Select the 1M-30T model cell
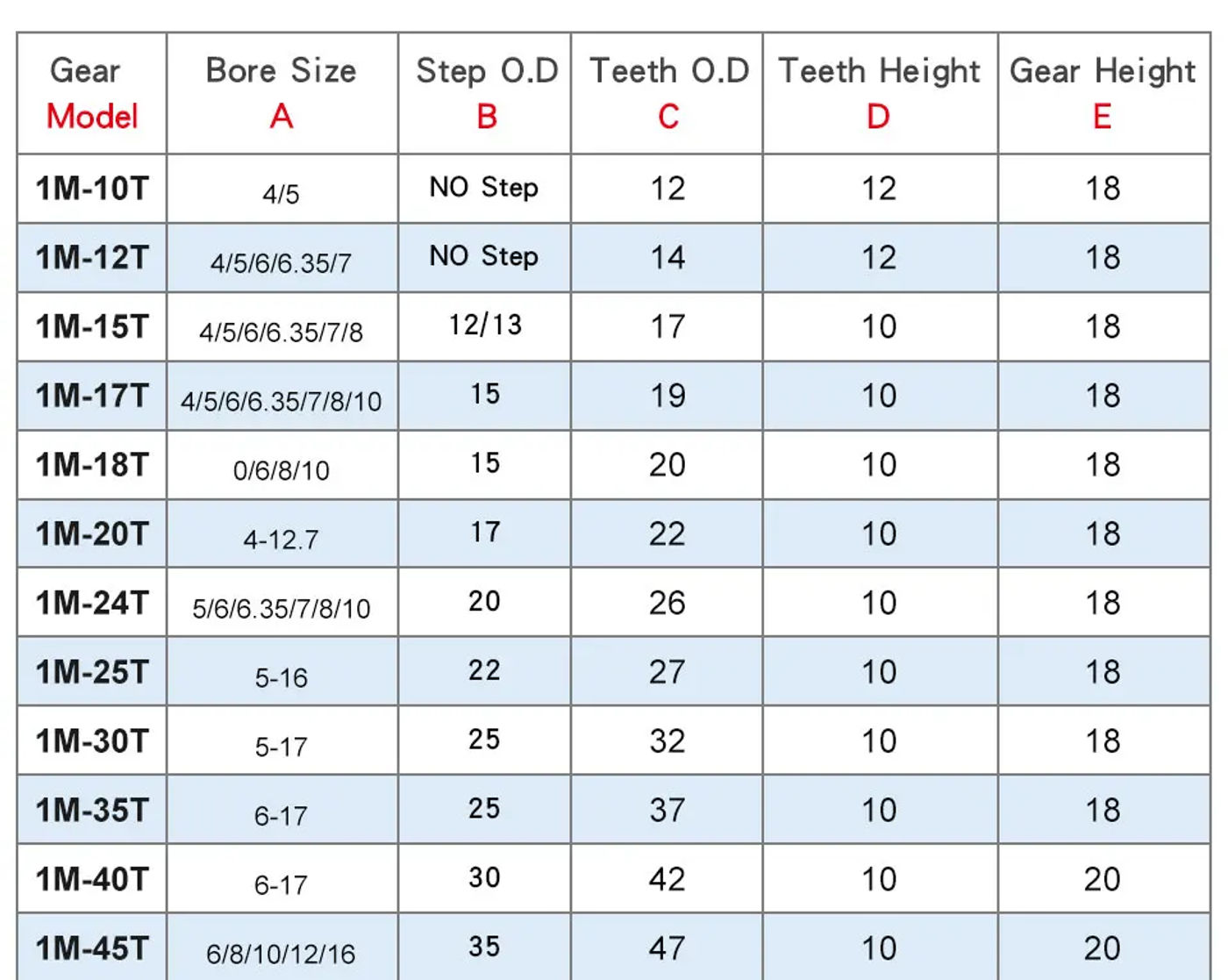The height and width of the screenshot is (980, 1228). (92, 741)
